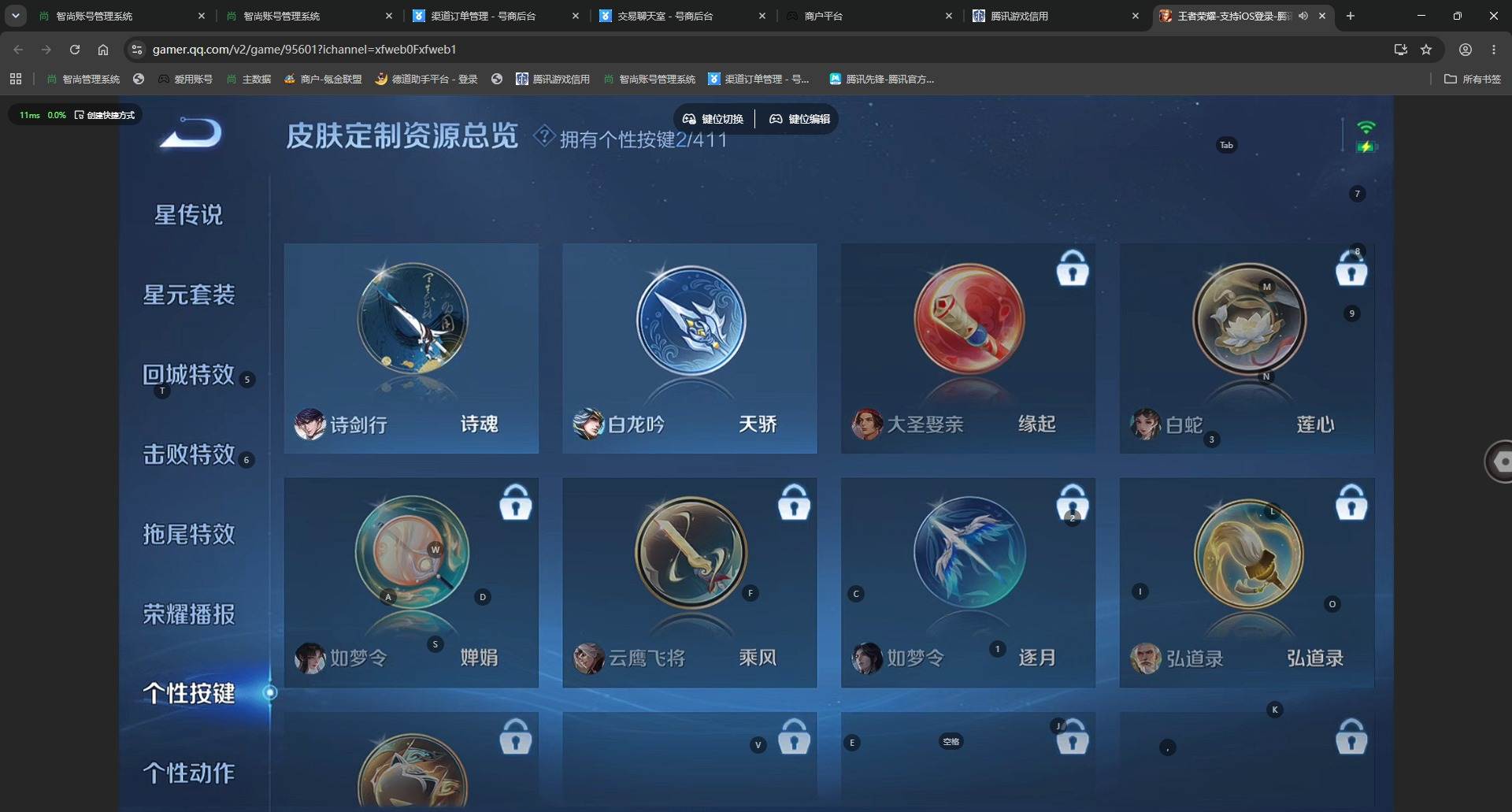Click the 创建快捷方式 create shortcut button
Viewport: 1512px width, 812px height.
pyautogui.click(x=105, y=115)
